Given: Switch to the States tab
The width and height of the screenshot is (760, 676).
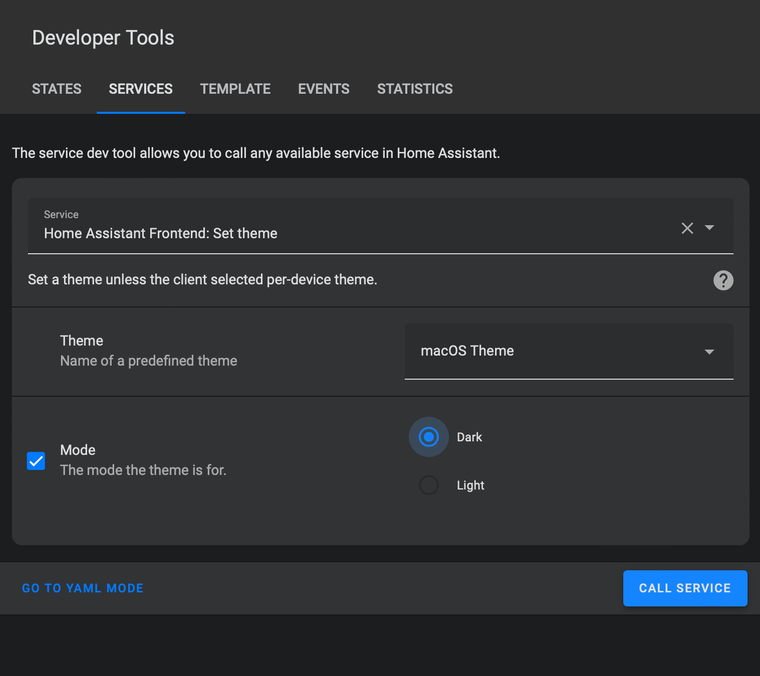Looking at the screenshot, I should (57, 89).
